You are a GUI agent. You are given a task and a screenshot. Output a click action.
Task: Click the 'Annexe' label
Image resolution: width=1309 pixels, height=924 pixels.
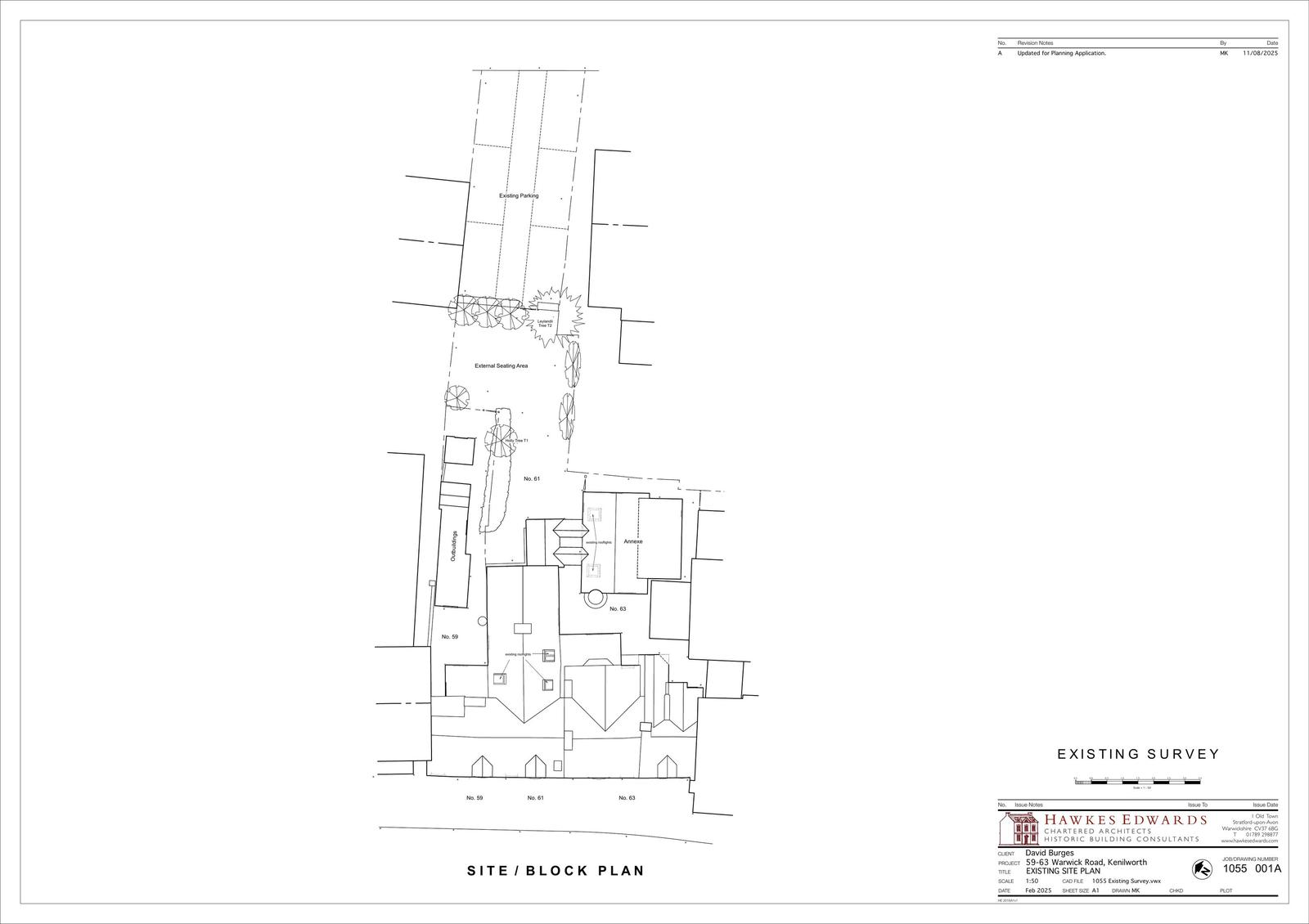point(633,541)
